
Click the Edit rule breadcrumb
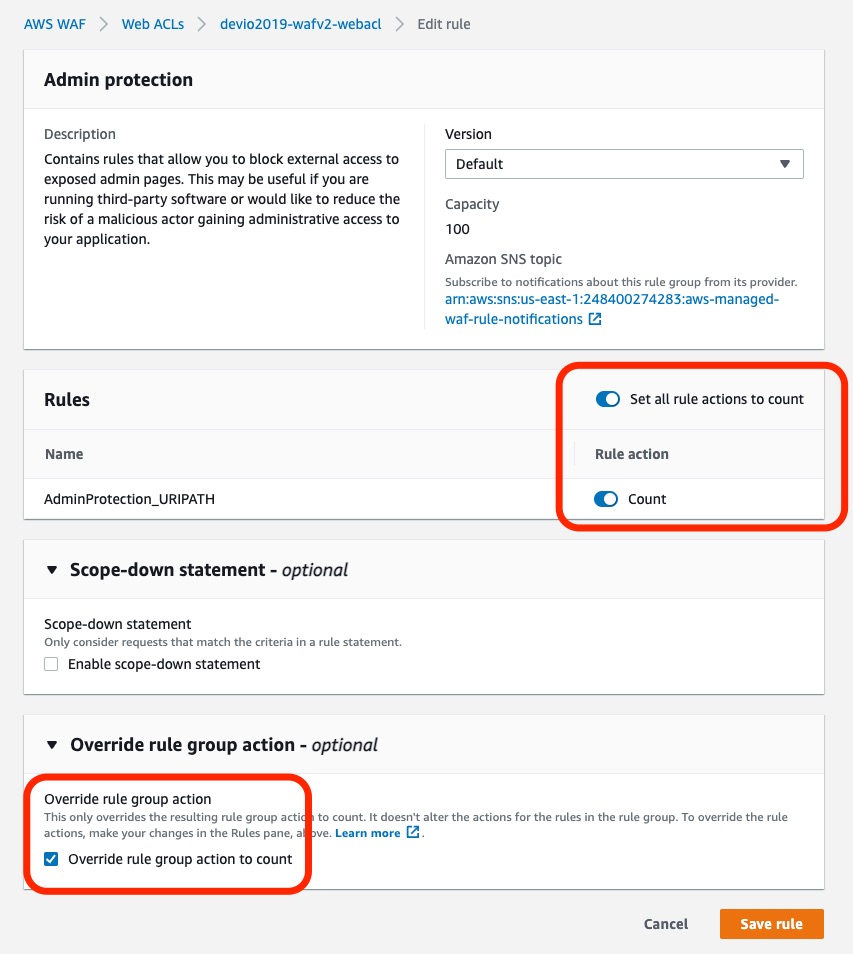(443, 23)
